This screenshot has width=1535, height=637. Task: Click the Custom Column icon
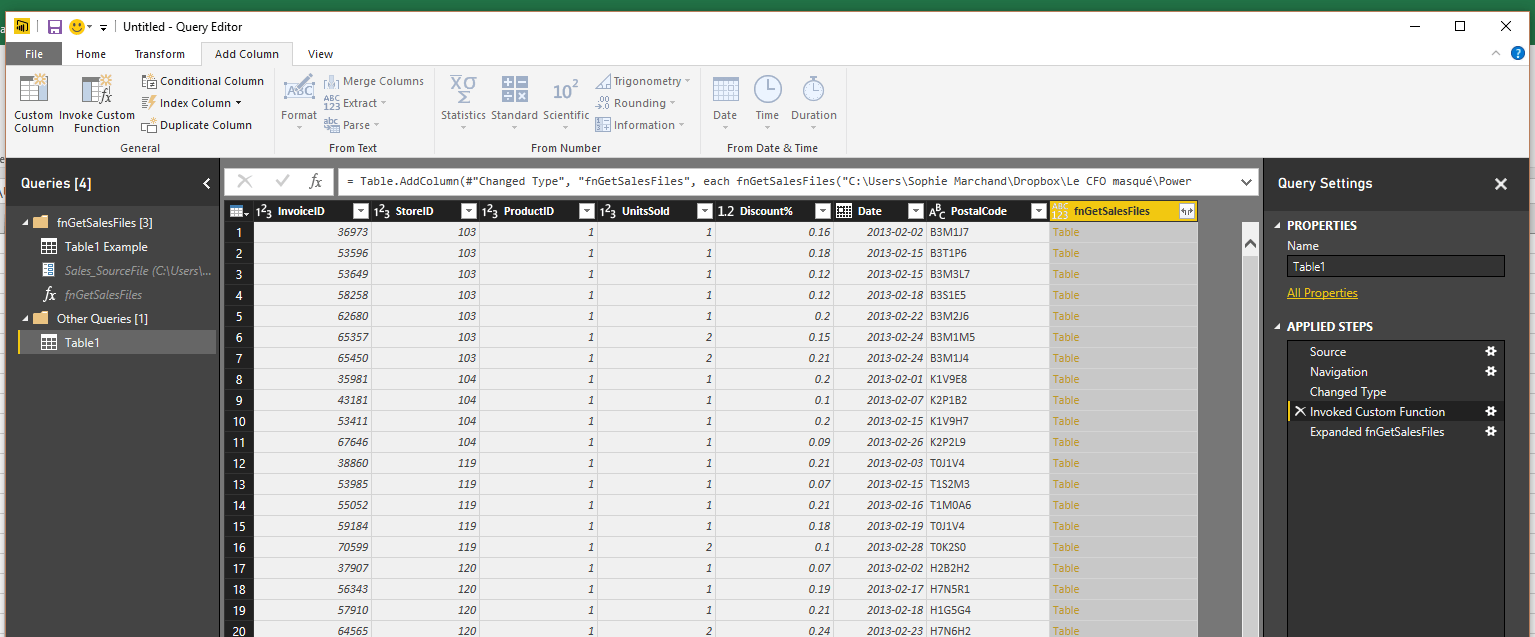(33, 91)
